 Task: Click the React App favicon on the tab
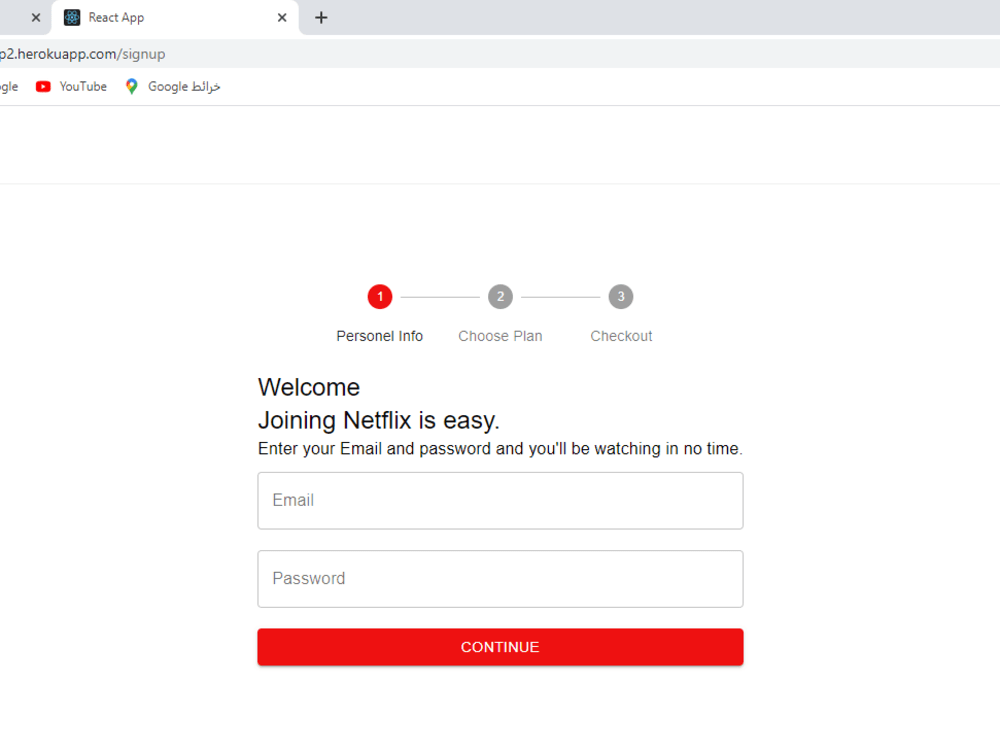tap(71, 17)
